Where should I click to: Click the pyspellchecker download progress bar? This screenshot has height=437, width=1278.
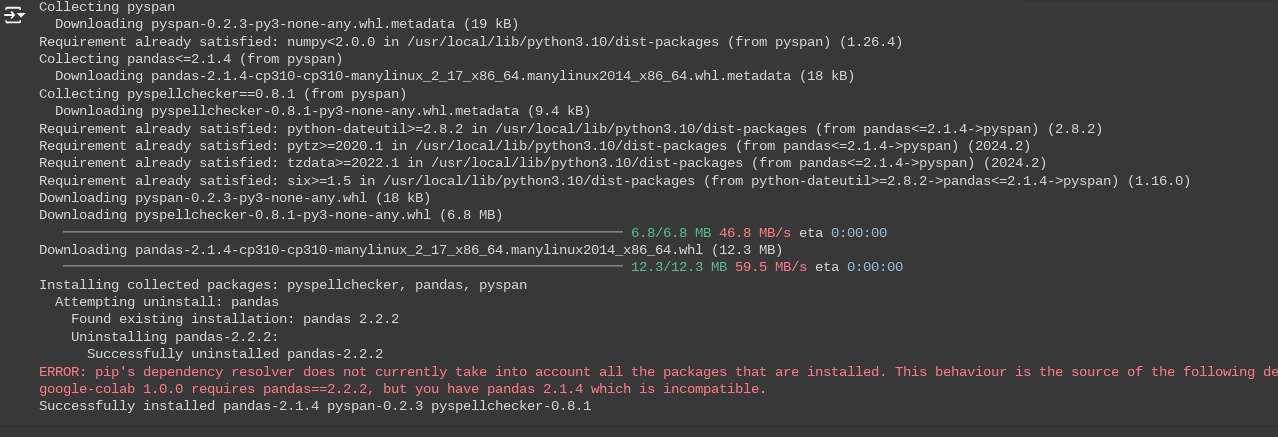click(343, 232)
